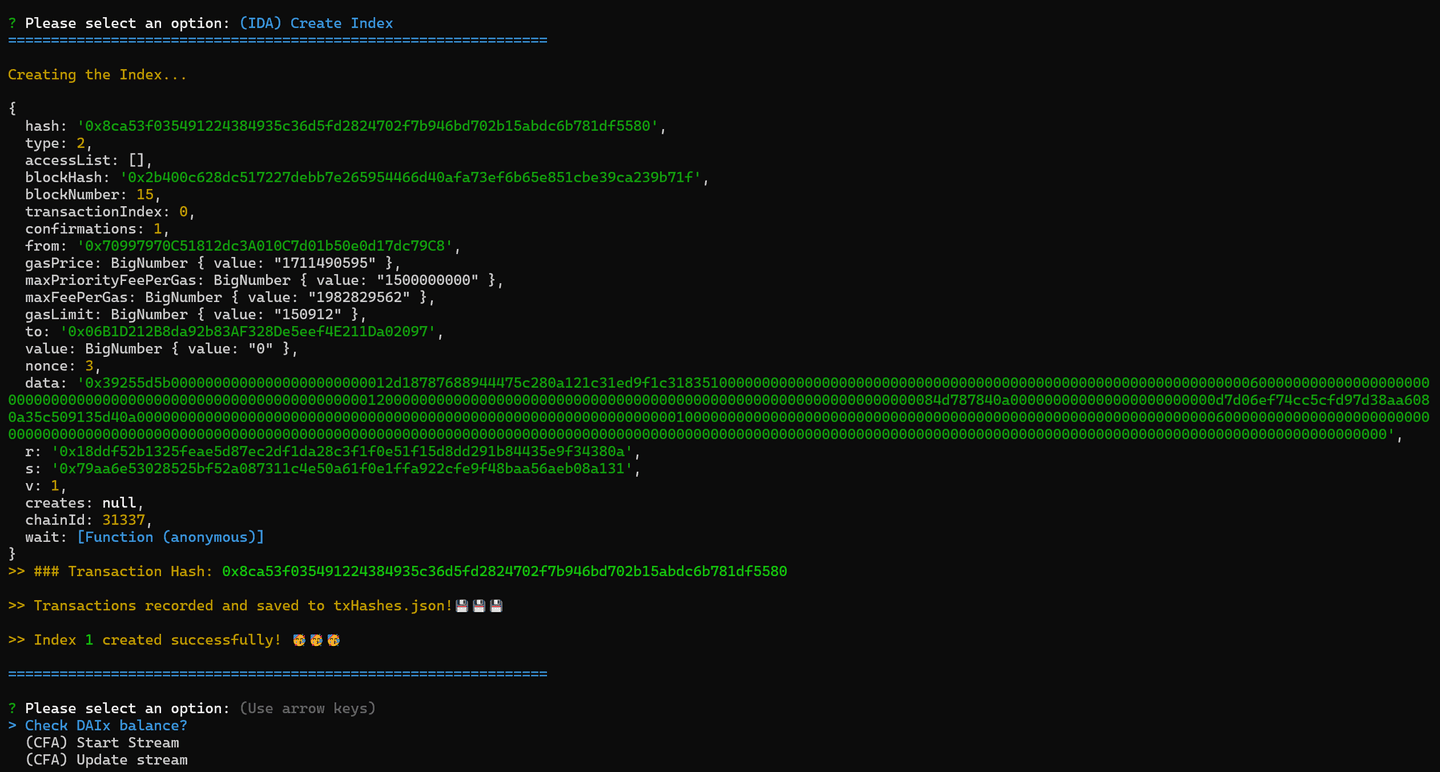The width and height of the screenshot is (1440, 772).
Task: Click the 'v: 1' line
Action: (46, 486)
